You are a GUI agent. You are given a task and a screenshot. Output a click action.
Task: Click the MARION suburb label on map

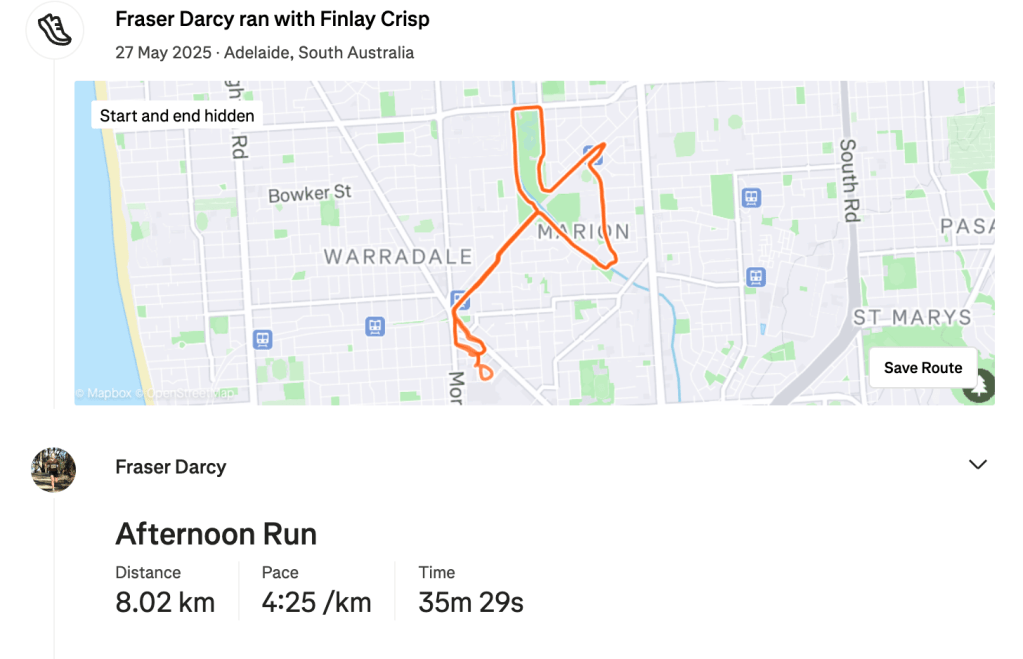point(584,232)
